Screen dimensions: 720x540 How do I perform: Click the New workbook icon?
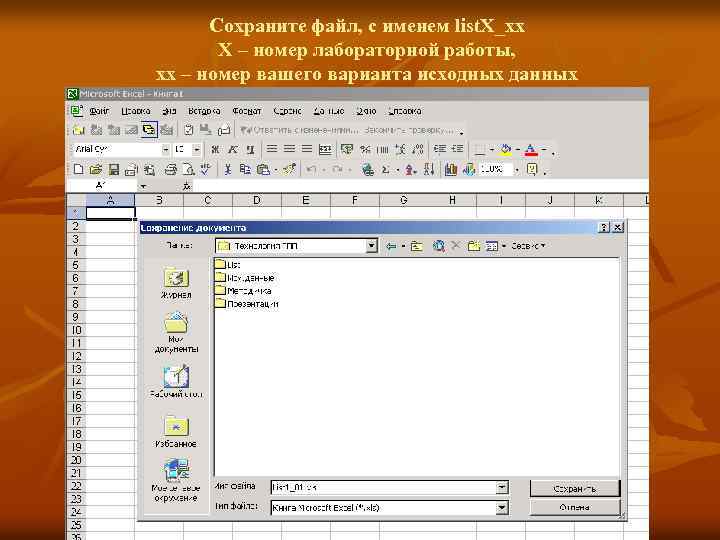(79, 169)
